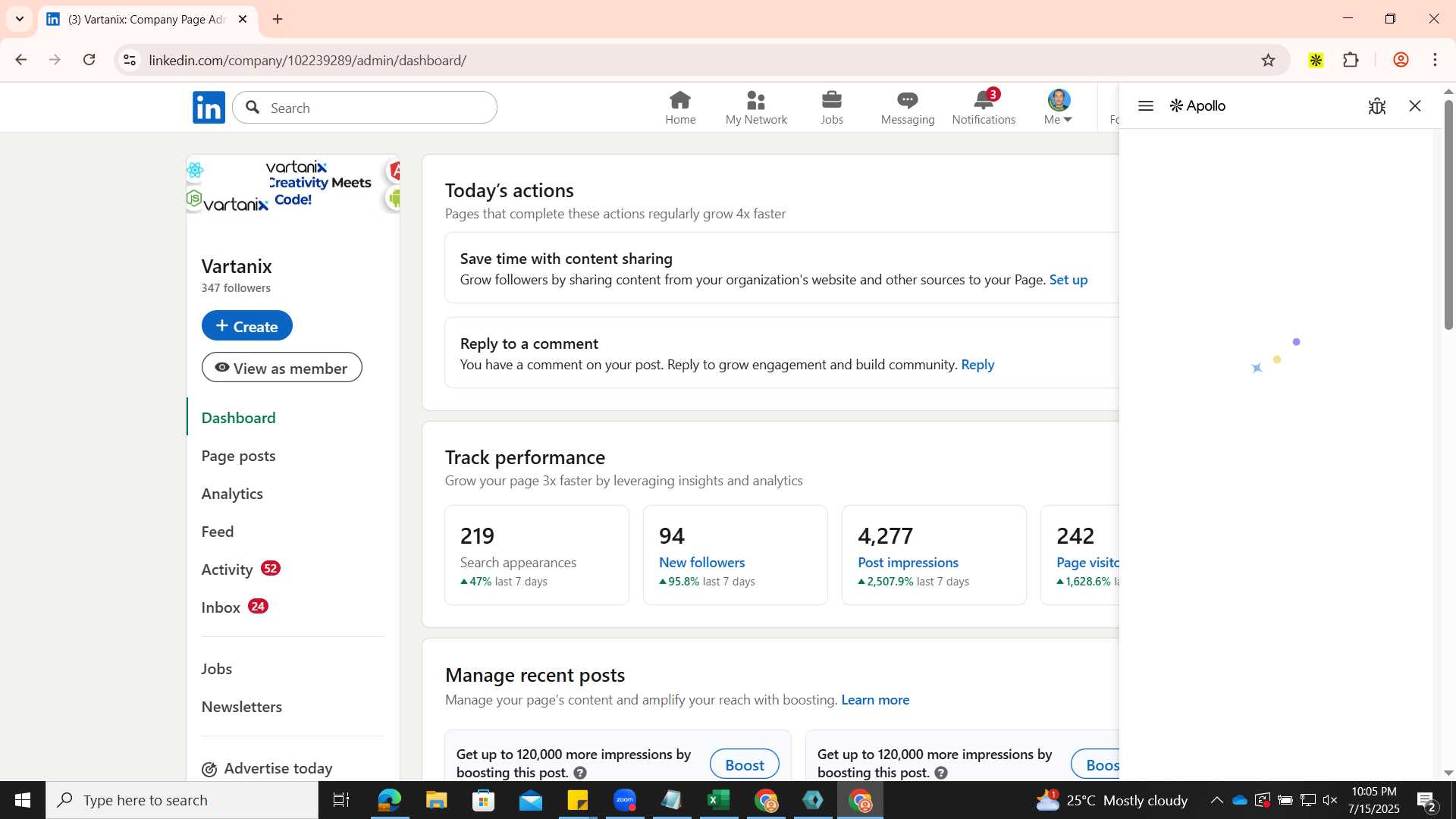Close the Vartanix Company Page tab
Viewport: 1456px width, 819px height.
[243, 19]
